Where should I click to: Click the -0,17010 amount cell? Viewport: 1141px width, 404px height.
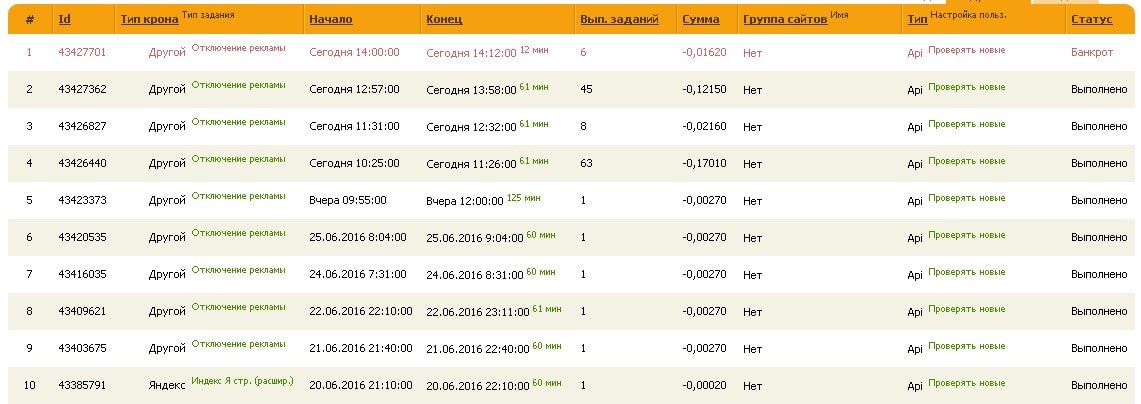pos(705,163)
